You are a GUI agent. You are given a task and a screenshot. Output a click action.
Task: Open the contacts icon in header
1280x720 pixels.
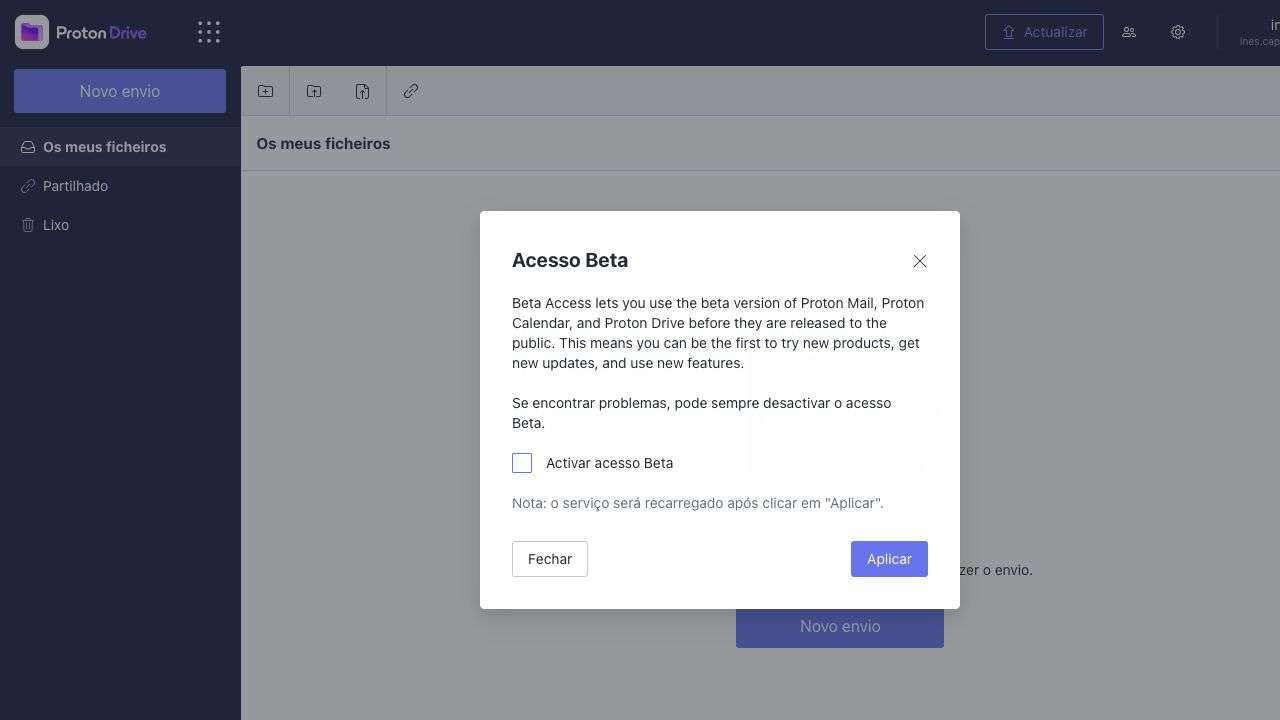pos(1129,32)
